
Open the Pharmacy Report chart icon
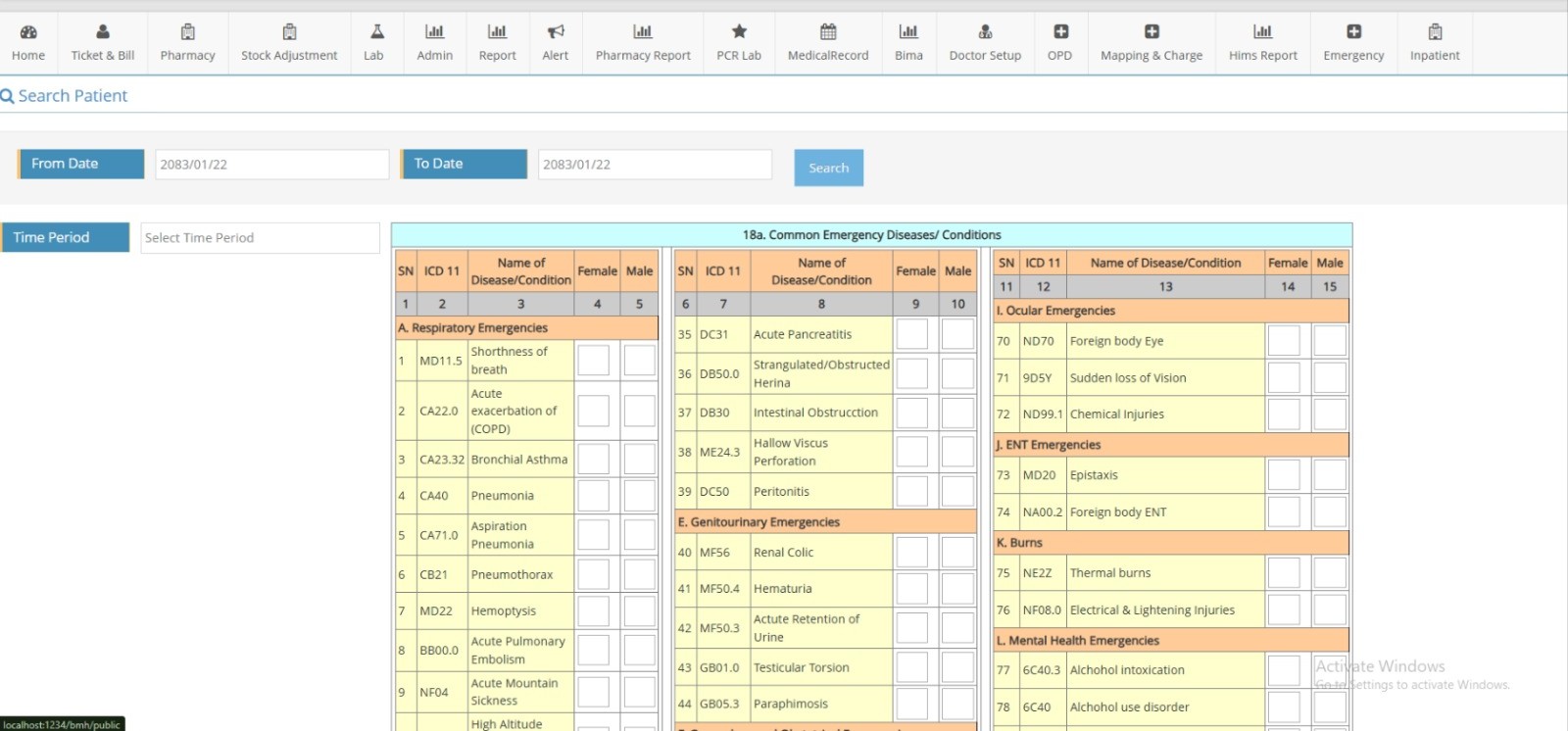pyautogui.click(x=643, y=32)
